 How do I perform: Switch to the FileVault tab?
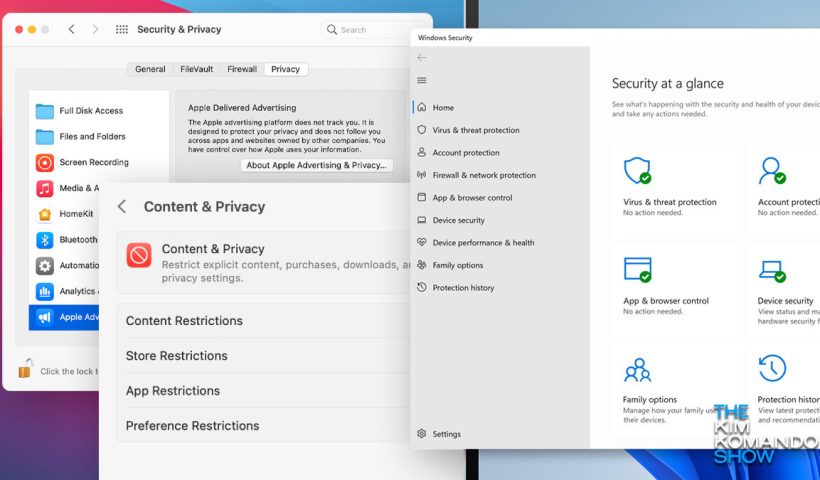[x=197, y=69]
